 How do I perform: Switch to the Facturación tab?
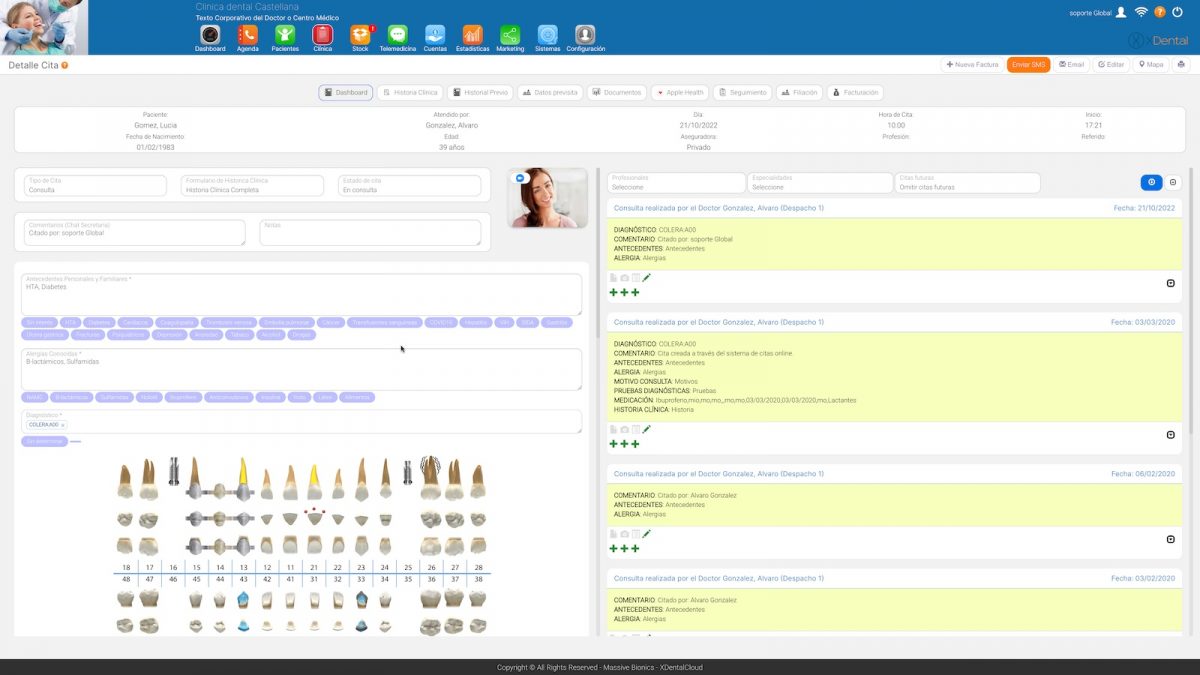[x=855, y=93]
